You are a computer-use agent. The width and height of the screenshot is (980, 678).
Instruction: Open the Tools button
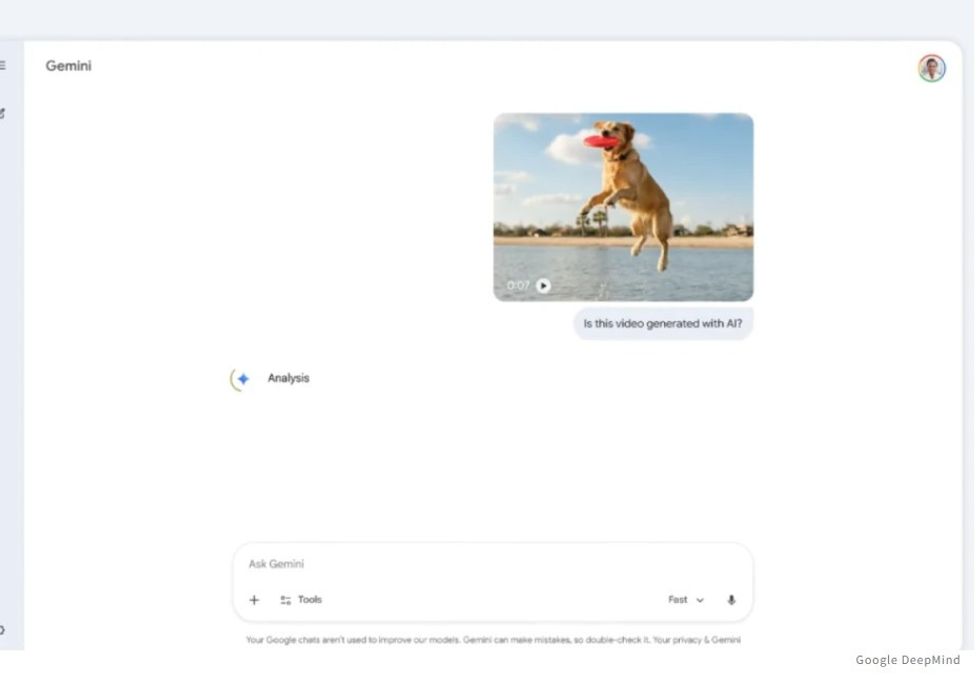301,600
